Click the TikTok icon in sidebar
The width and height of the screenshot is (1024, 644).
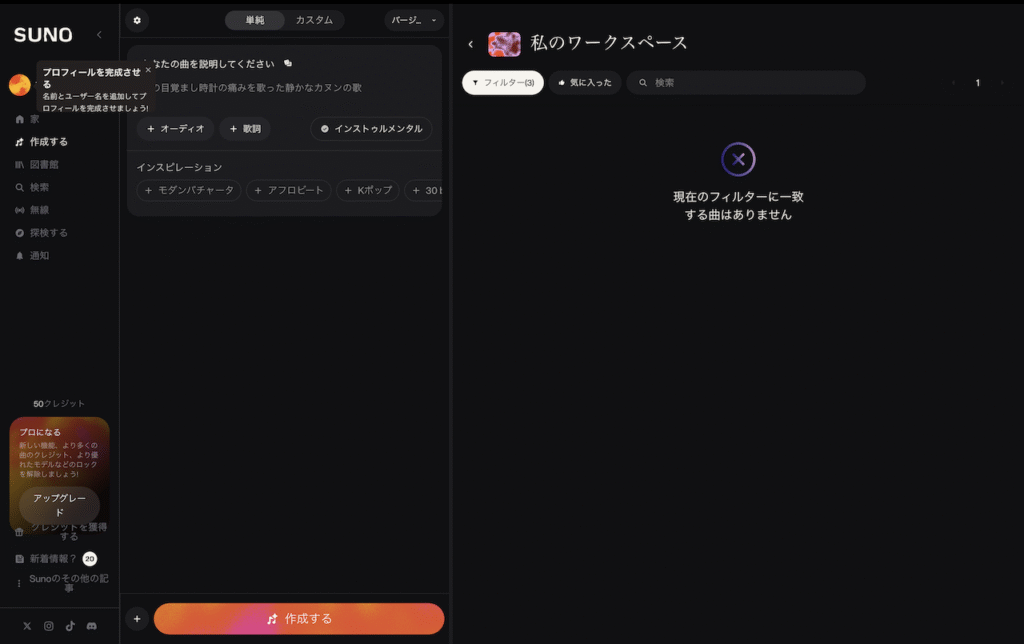point(70,626)
